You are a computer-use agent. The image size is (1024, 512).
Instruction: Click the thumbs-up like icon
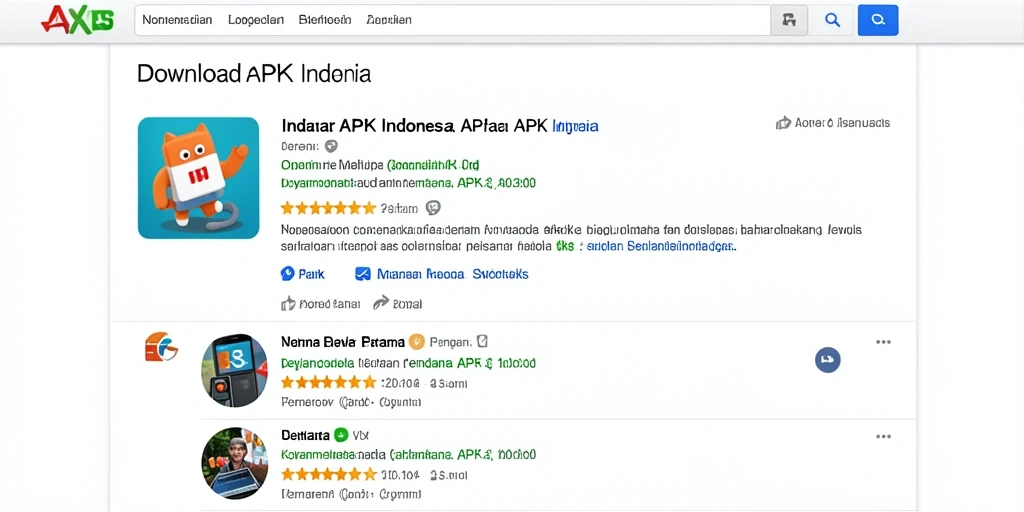point(288,303)
